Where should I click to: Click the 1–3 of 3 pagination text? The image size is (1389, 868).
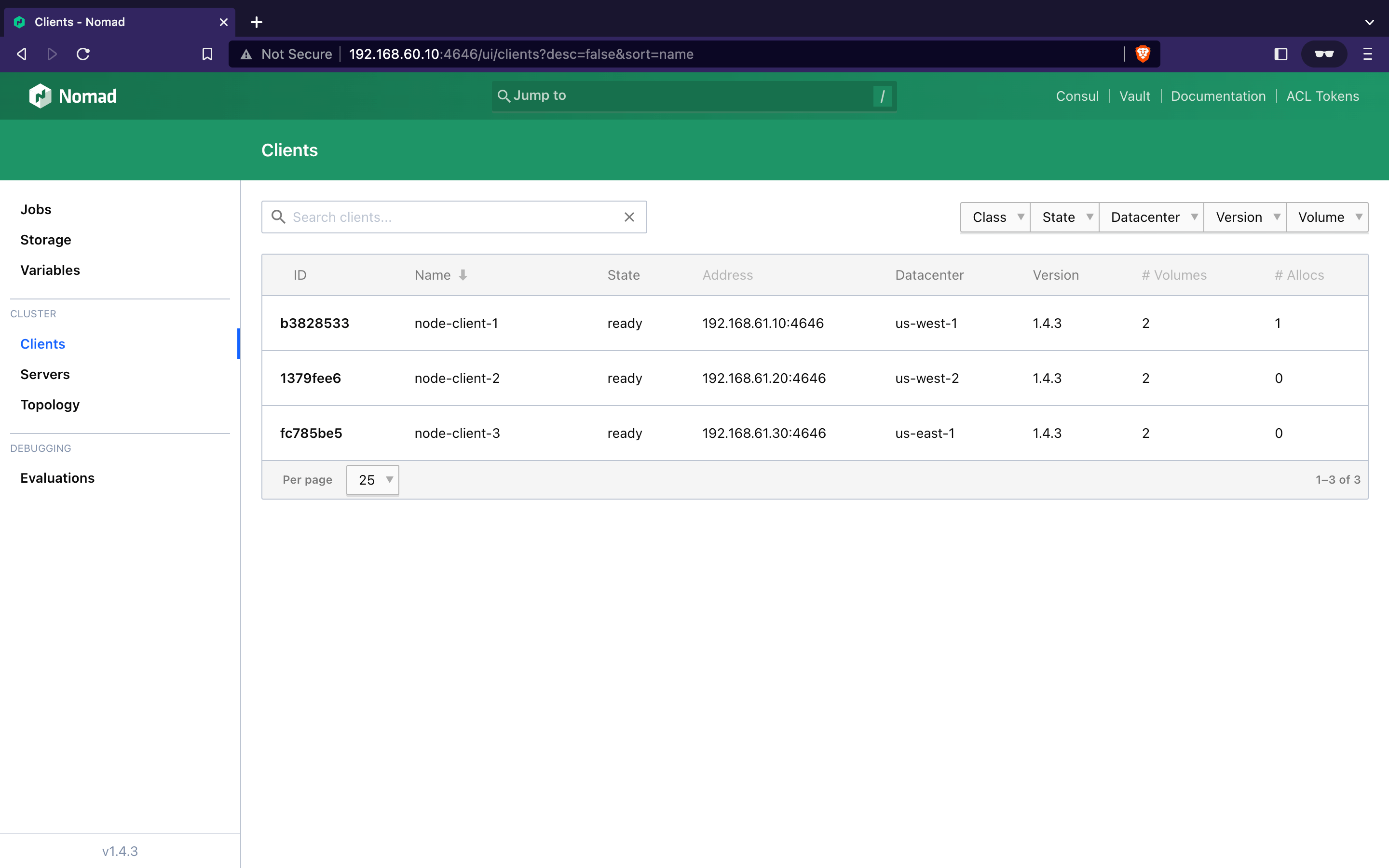(x=1338, y=480)
